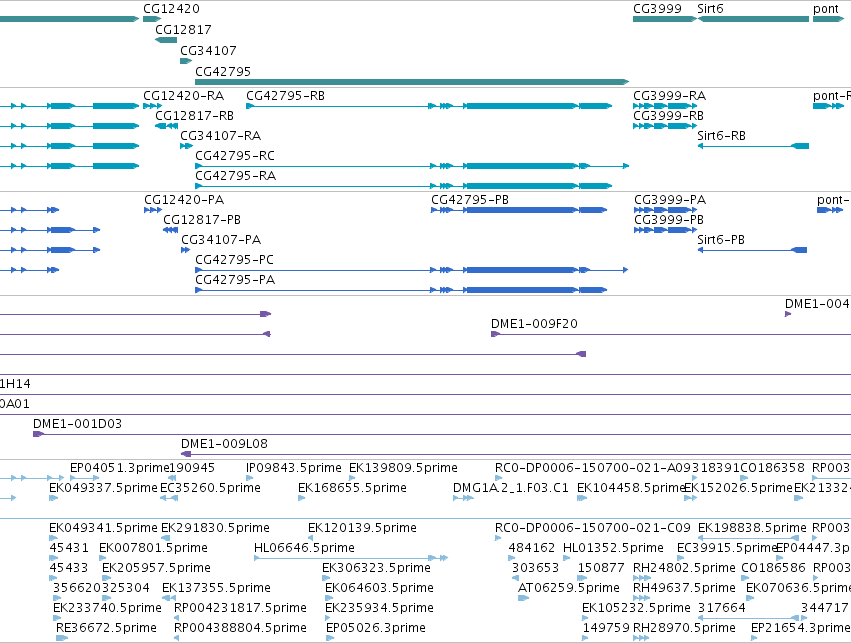Click EST RP004231817.5prime label
The image size is (851, 643).
click(240, 608)
